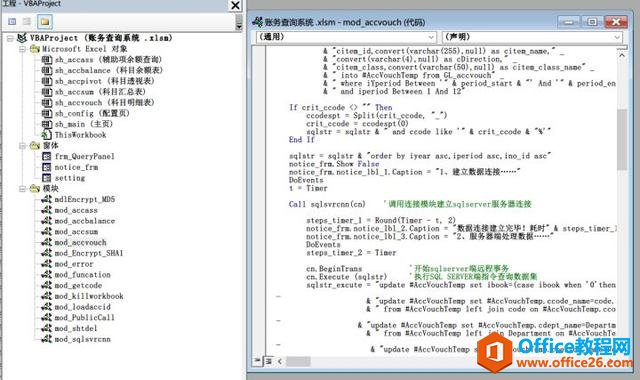The image size is (640, 380).
Task: Collapse the VBAProject root node
Action: pyautogui.click(x=10, y=38)
